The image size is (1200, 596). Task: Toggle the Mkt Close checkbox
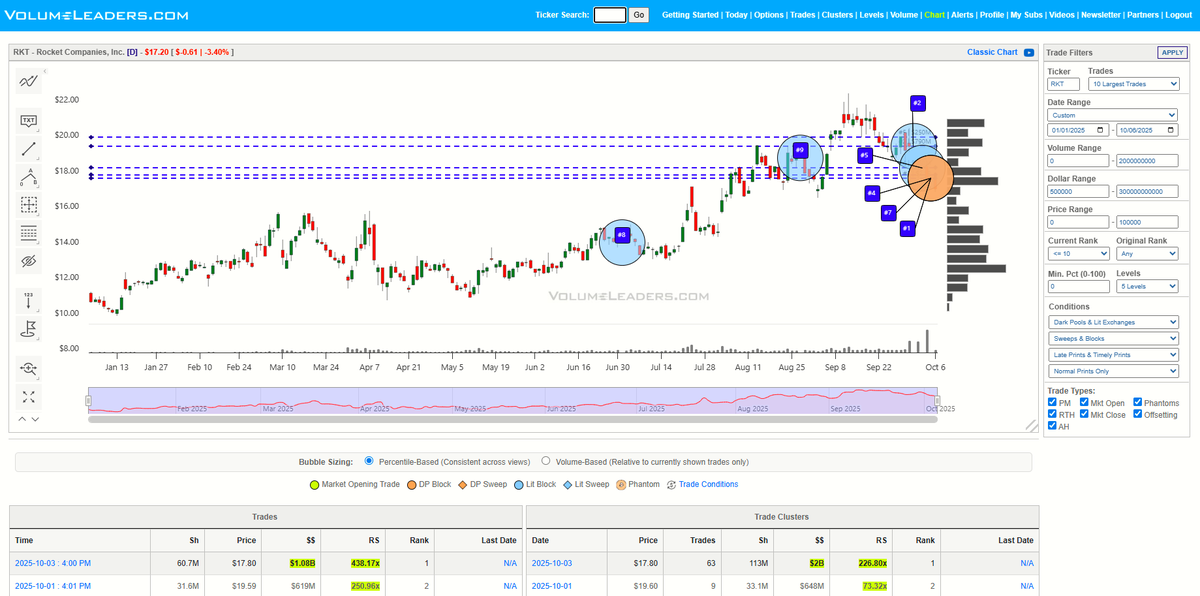coord(1085,414)
